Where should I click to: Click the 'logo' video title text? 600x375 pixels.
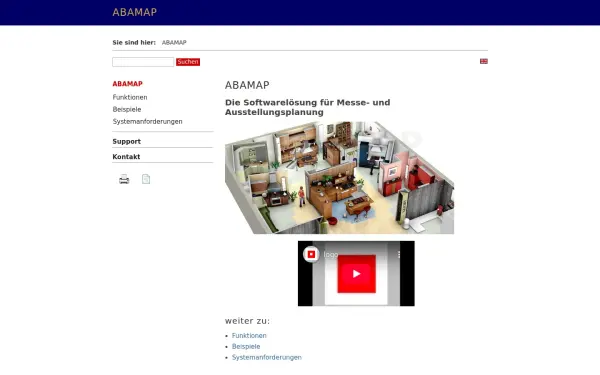click(x=331, y=254)
